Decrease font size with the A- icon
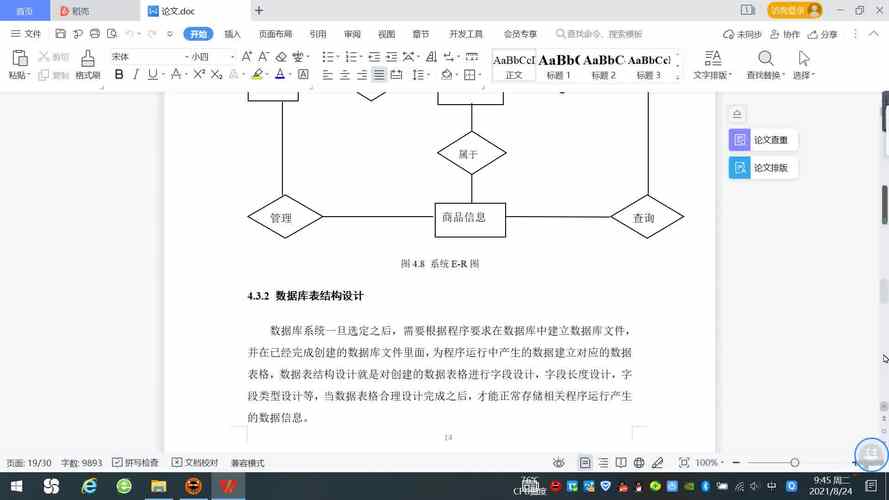Viewport: 889px width, 500px height. tap(264, 57)
